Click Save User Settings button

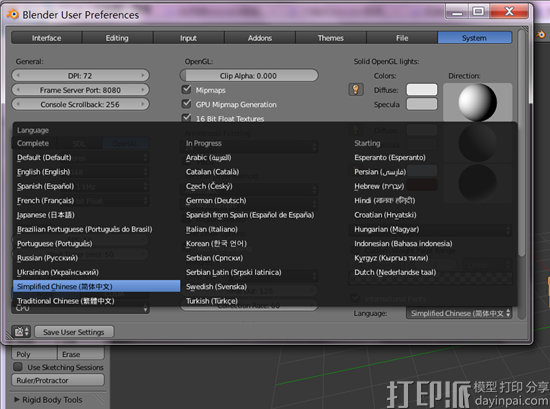pos(74,332)
